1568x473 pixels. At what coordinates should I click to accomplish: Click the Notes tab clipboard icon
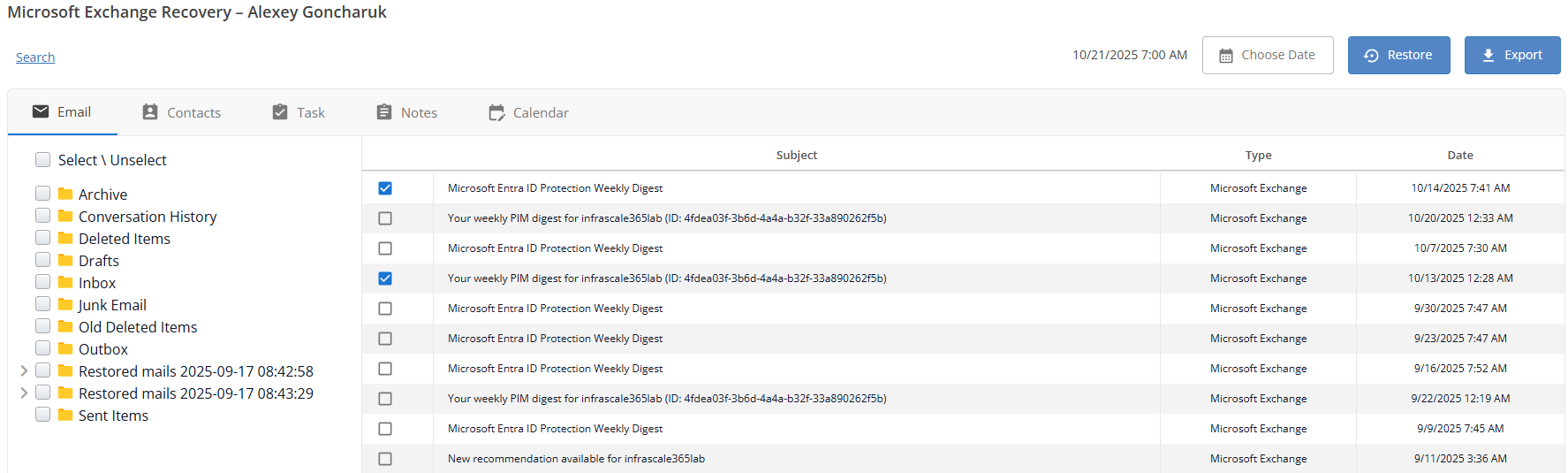coord(384,112)
